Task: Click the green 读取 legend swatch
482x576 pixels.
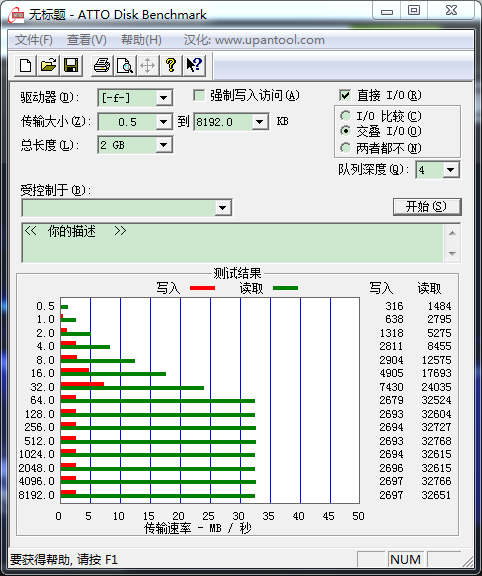Action: pos(285,288)
